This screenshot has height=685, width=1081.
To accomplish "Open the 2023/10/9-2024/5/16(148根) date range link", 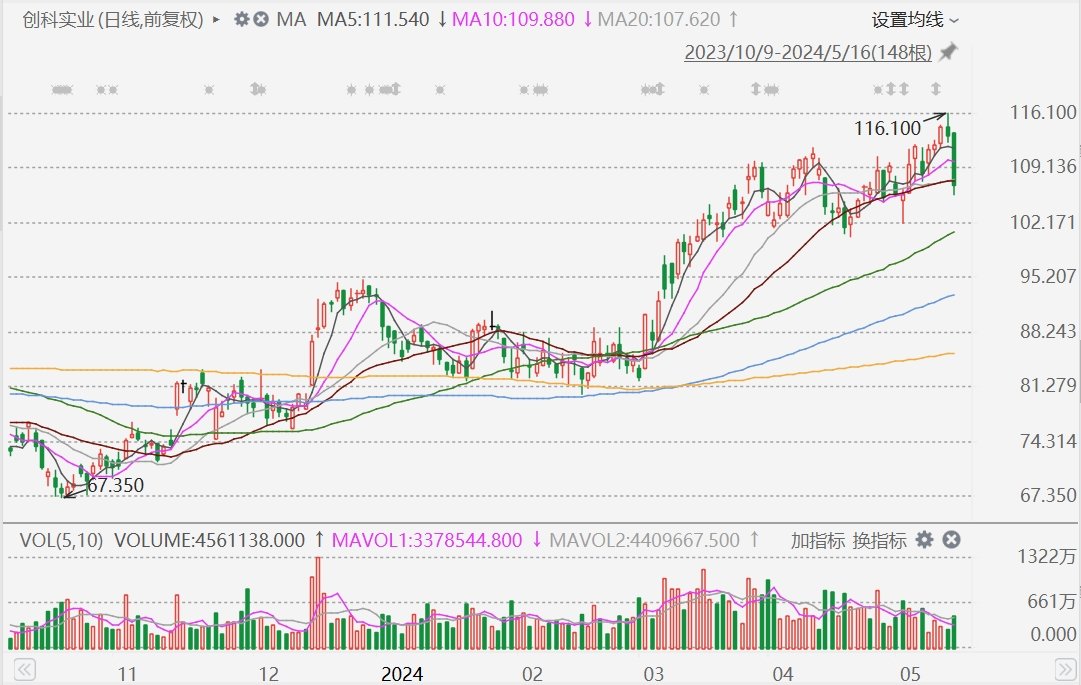I will click(x=808, y=52).
